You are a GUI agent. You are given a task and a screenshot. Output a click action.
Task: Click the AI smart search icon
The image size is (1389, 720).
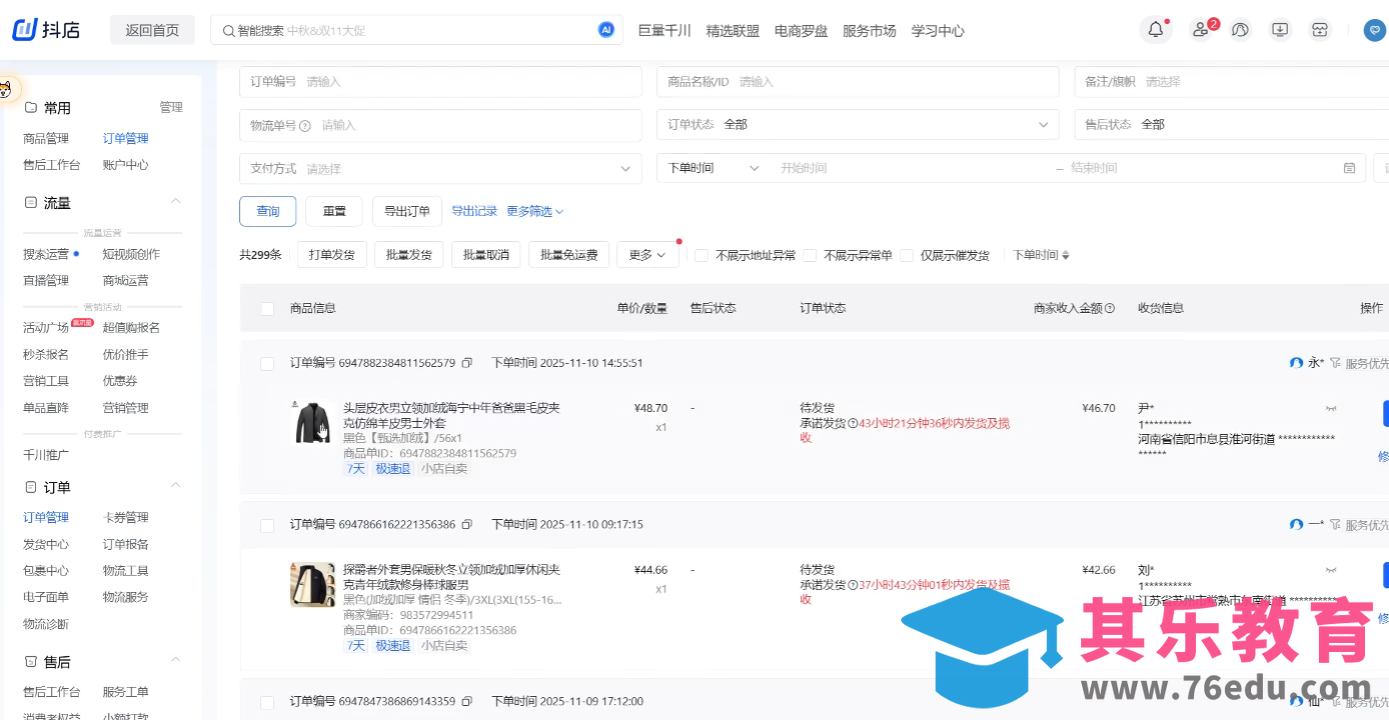[x=606, y=31]
